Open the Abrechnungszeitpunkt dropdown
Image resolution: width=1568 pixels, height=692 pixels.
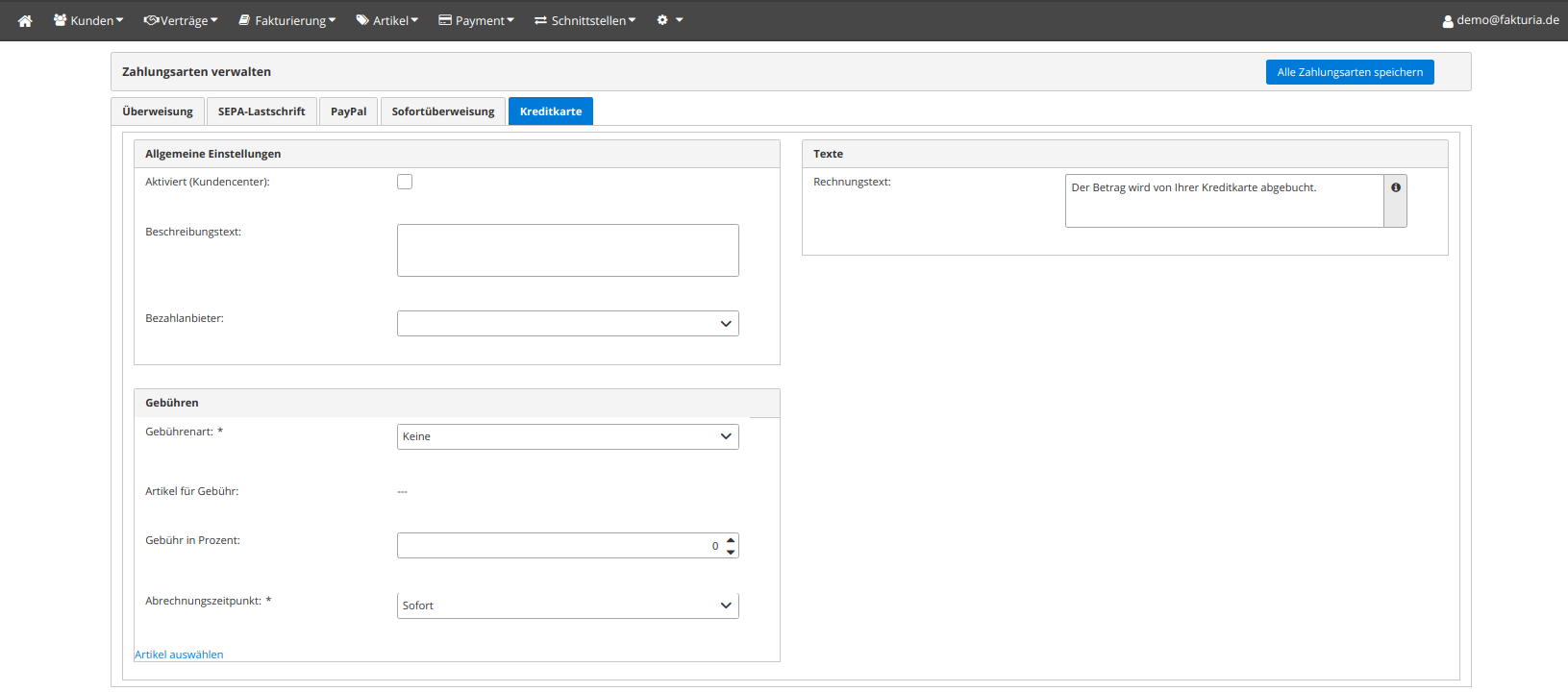567,605
